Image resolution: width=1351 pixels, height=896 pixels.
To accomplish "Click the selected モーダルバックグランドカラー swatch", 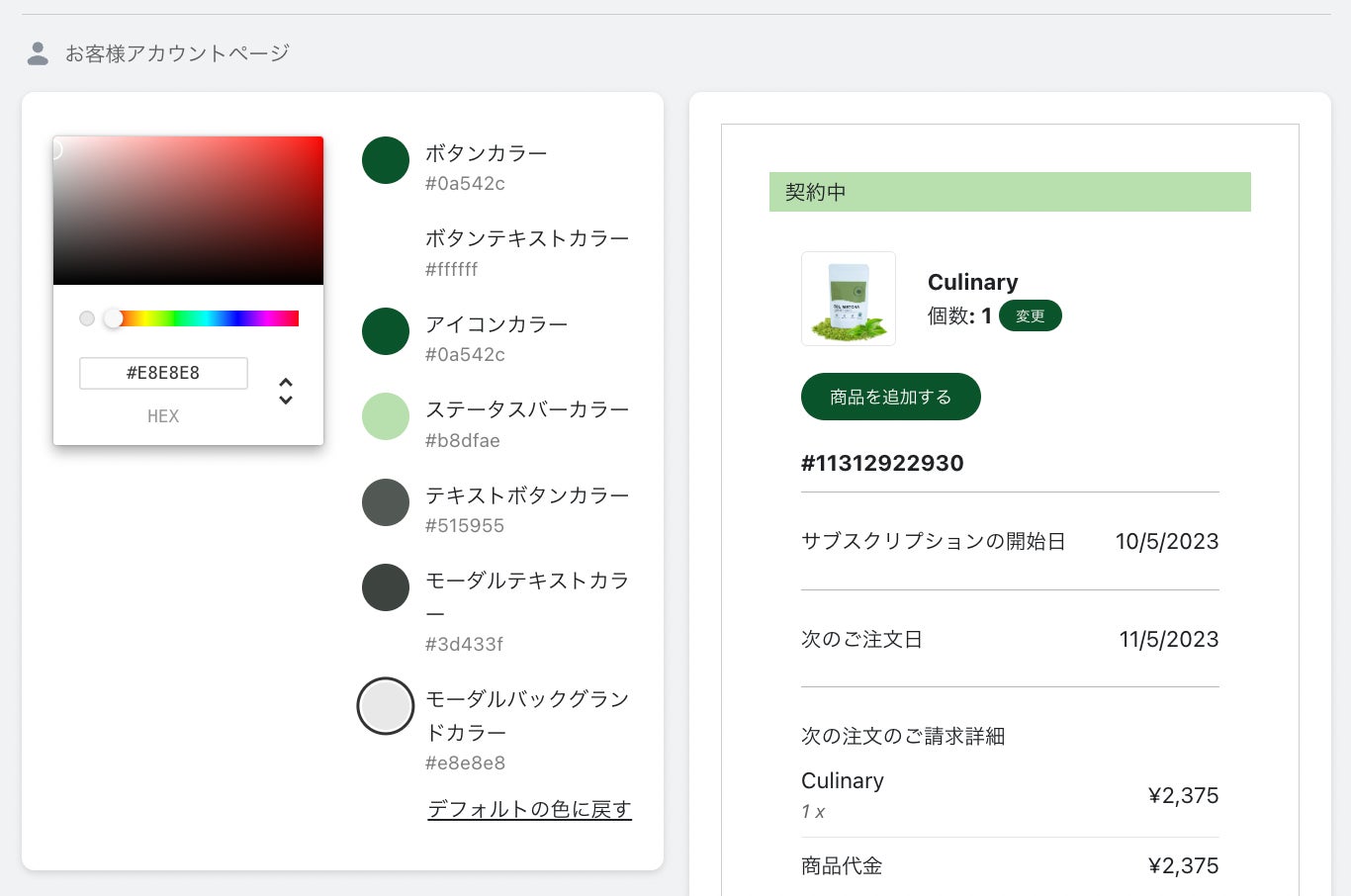I will point(386,706).
